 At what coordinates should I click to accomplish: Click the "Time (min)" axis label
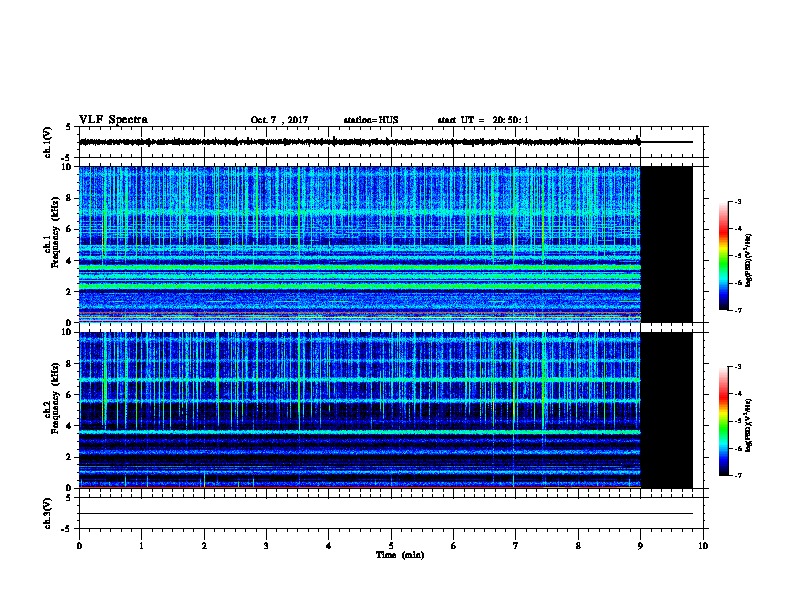pyautogui.click(x=400, y=555)
